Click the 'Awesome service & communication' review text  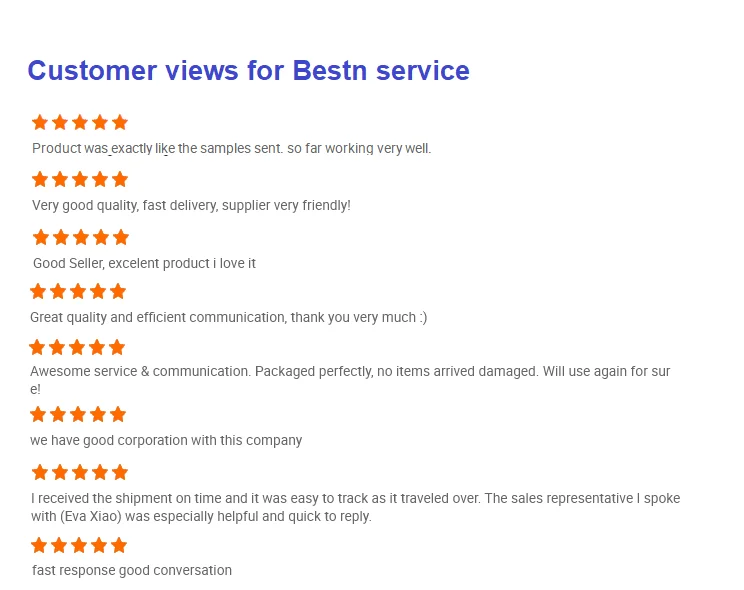[x=349, y=372]
